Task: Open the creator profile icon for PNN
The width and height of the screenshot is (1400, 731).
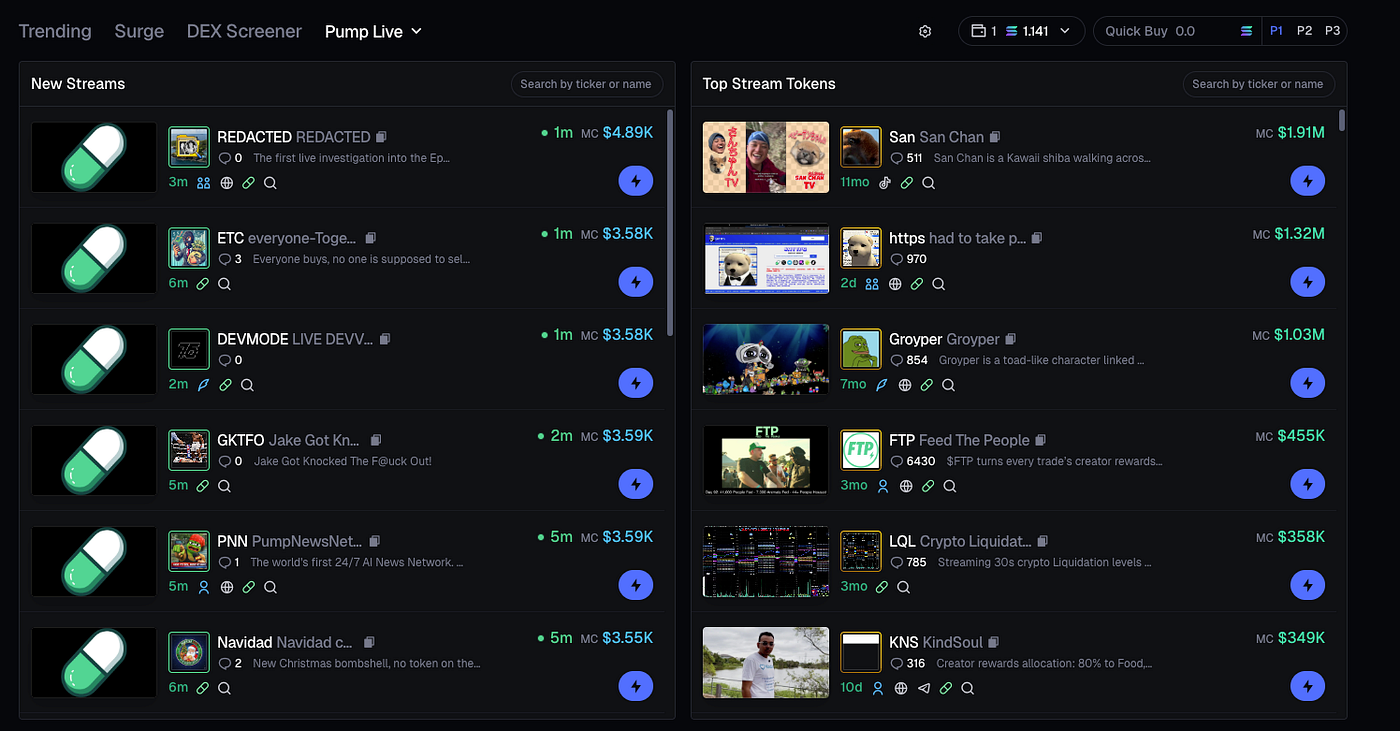Action: (x=204, y=587)
